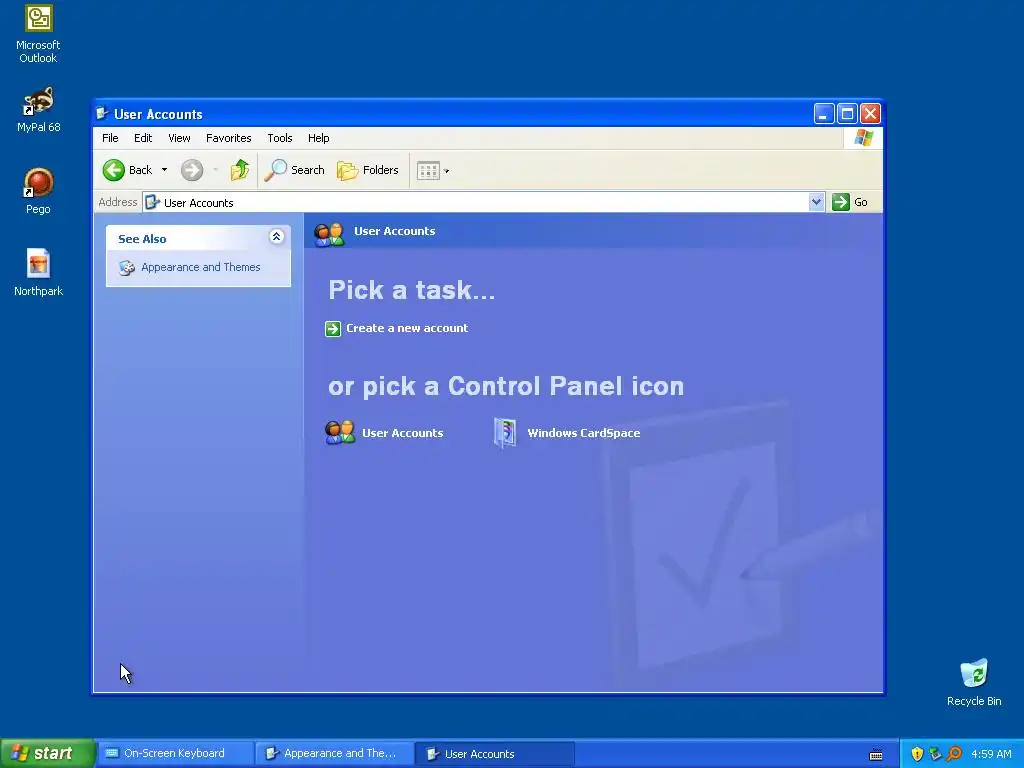Viewport: 1024px width, 768px height.
Task: Click the network connection tray icon
Action: point(935,754)
